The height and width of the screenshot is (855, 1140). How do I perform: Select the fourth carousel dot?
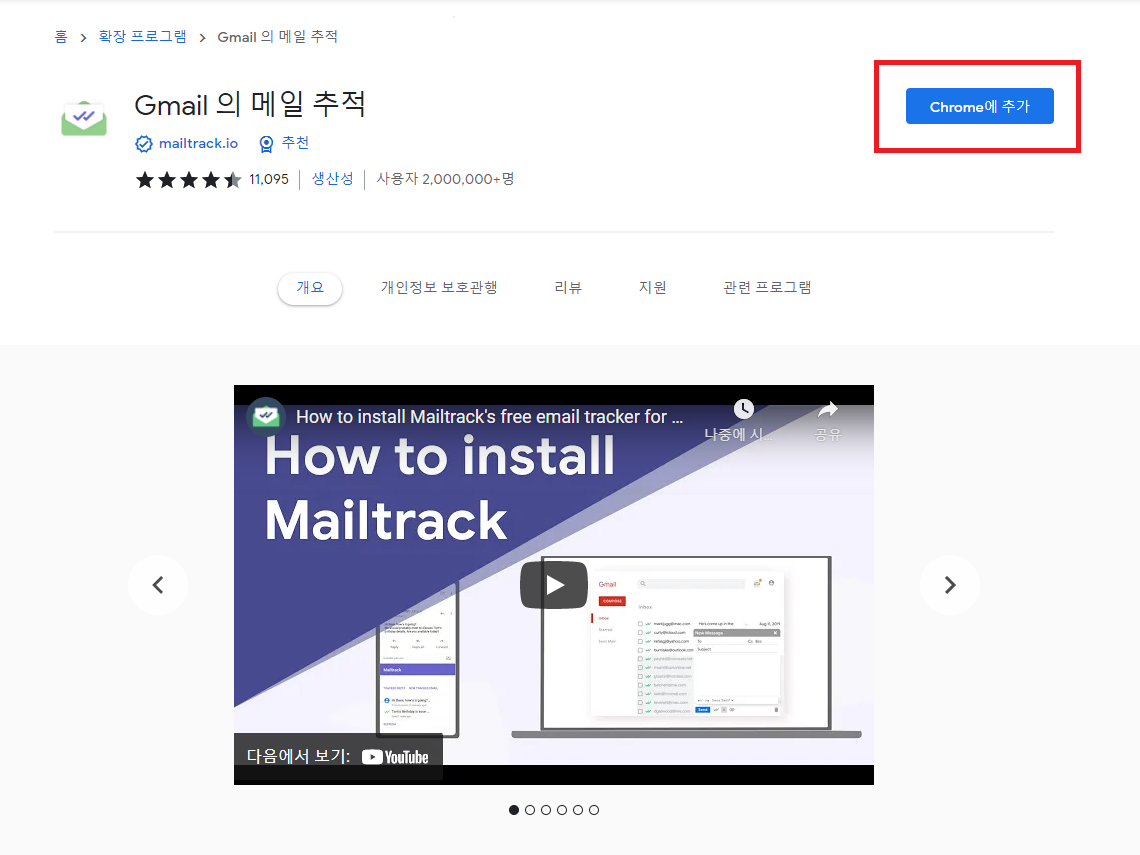(562, 810)
